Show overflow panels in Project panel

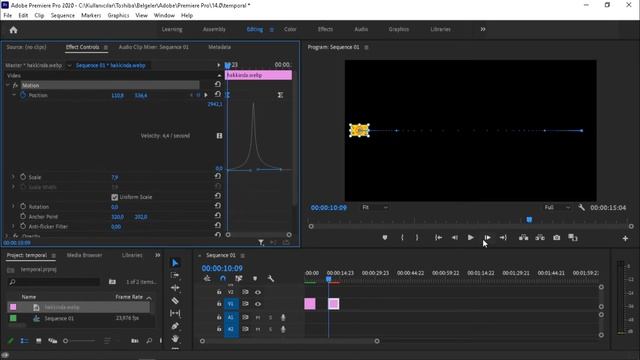[x=158, y=255]
